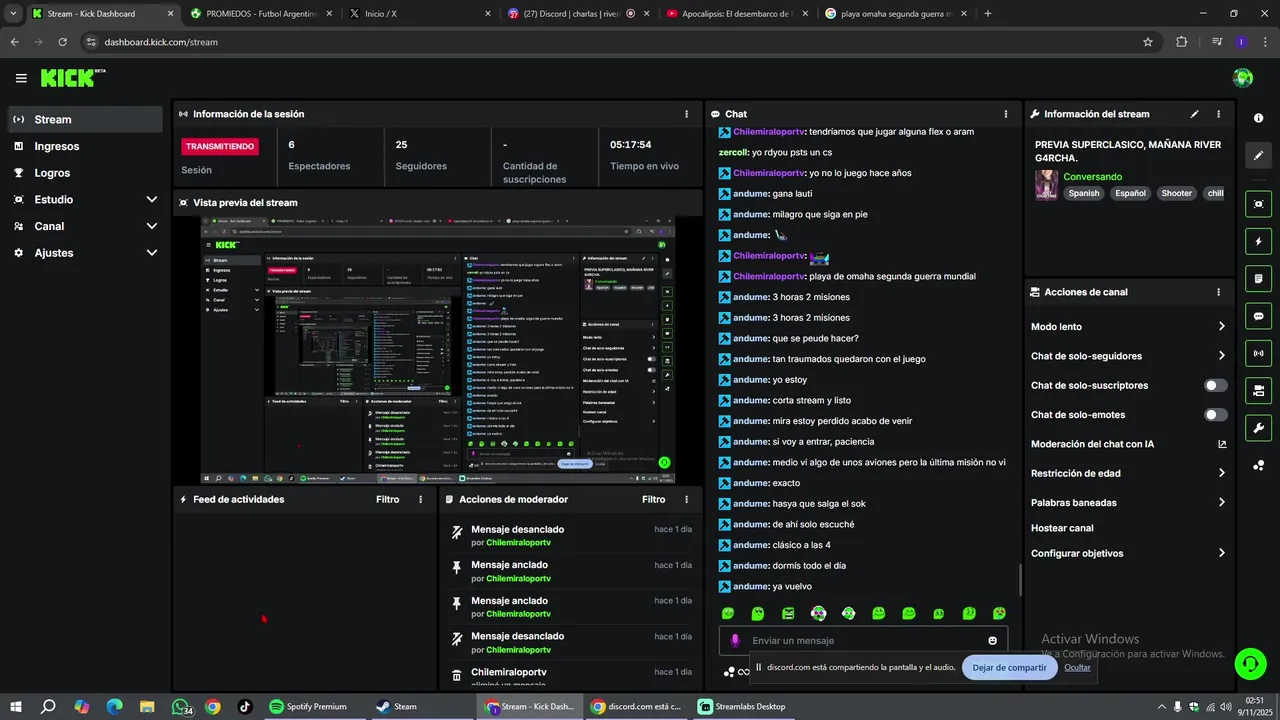Open the hamburger menu next to Kick logo
Screen dimensions: 1280x720
click(21, 78)
